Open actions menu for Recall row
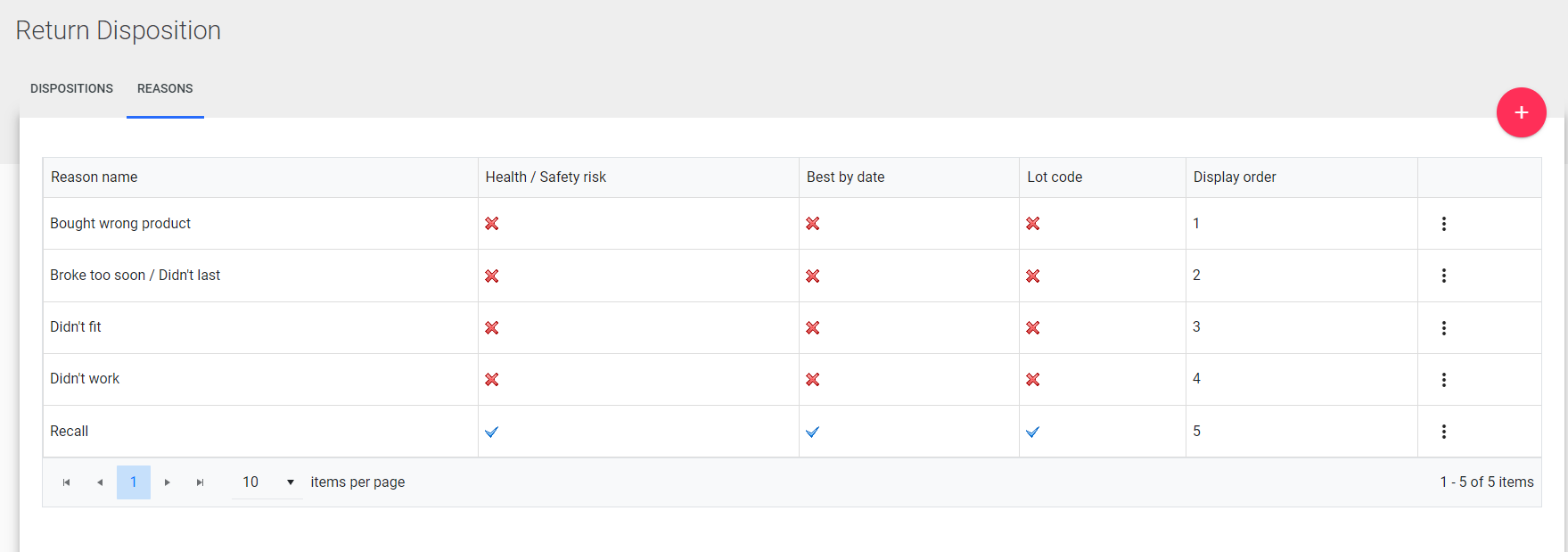Image resolution: width=1568 pixels, height=552 pixels. [x=1443, y=432]
